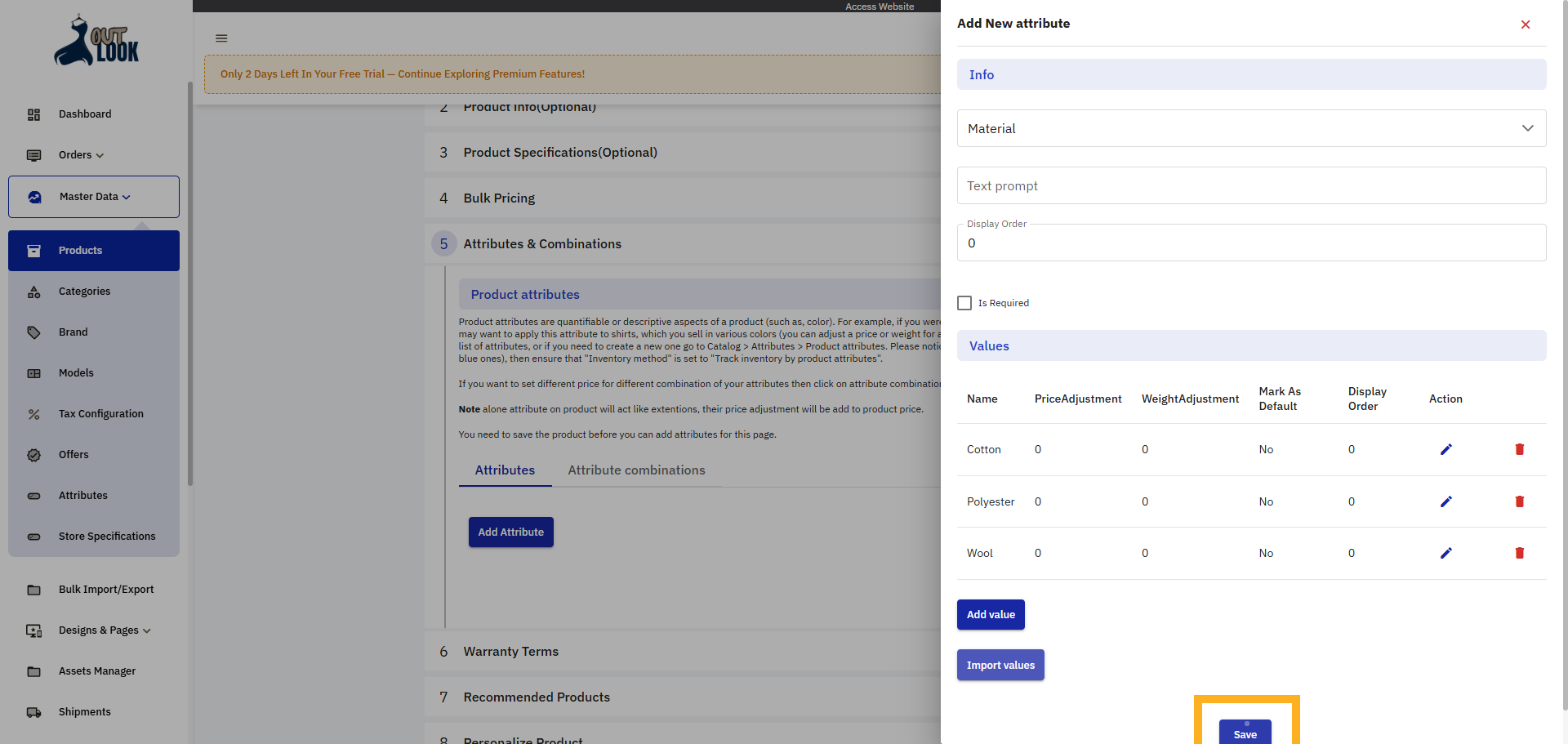Select the Categories icon in sidebar
The height and width of the screenshot is (744, 1568).
[x=33, y=292]
